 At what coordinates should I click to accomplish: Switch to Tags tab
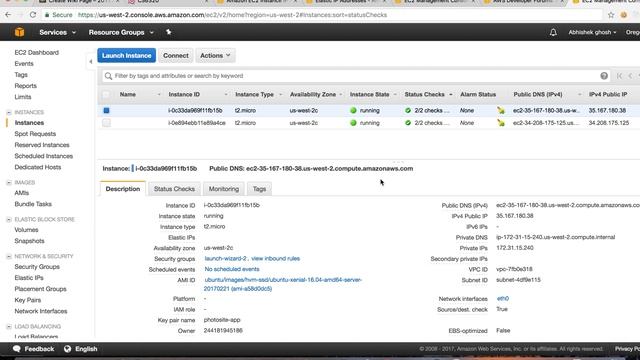click(259, 189)
